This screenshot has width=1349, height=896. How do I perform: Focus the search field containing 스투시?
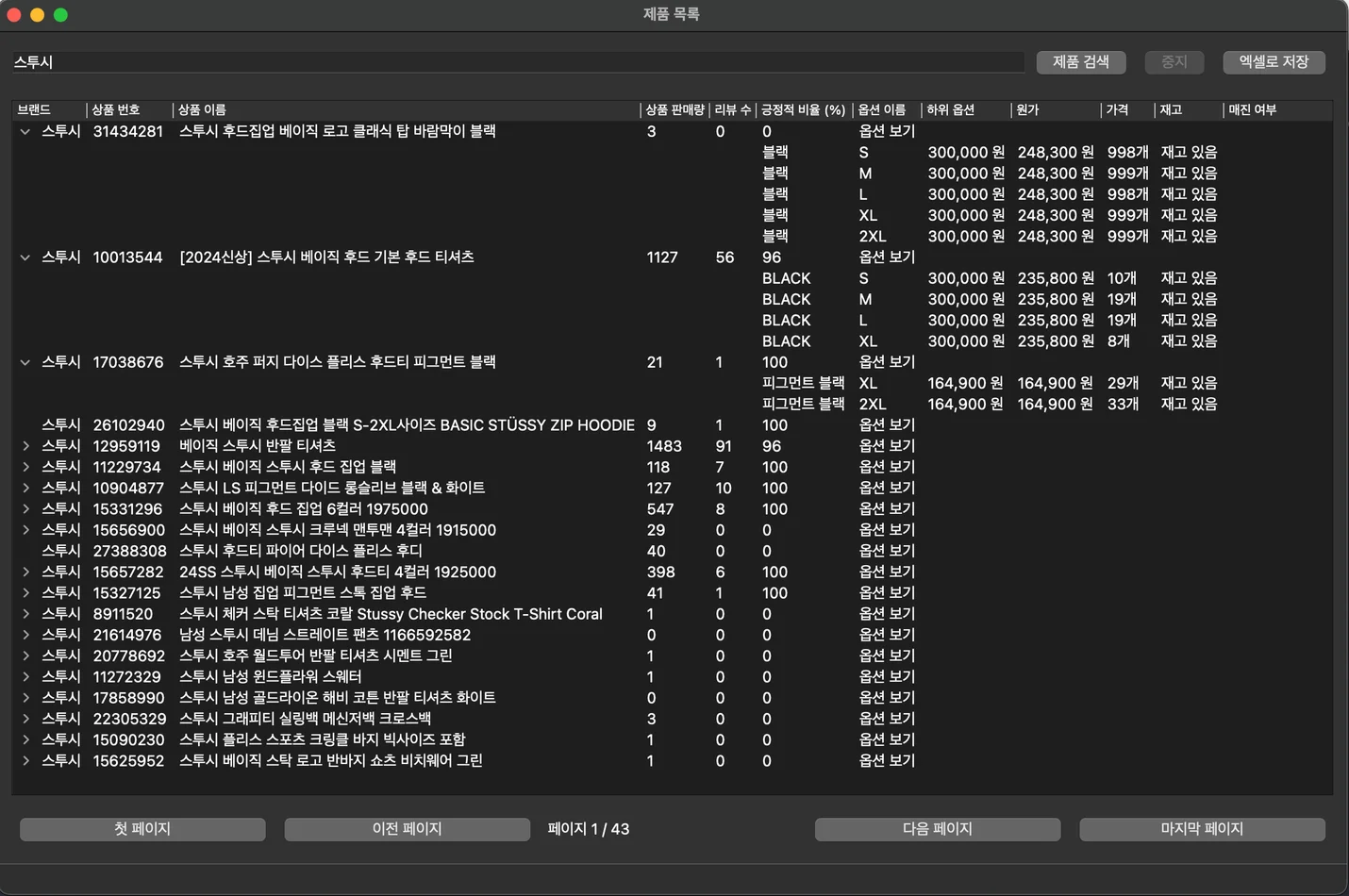519,62
